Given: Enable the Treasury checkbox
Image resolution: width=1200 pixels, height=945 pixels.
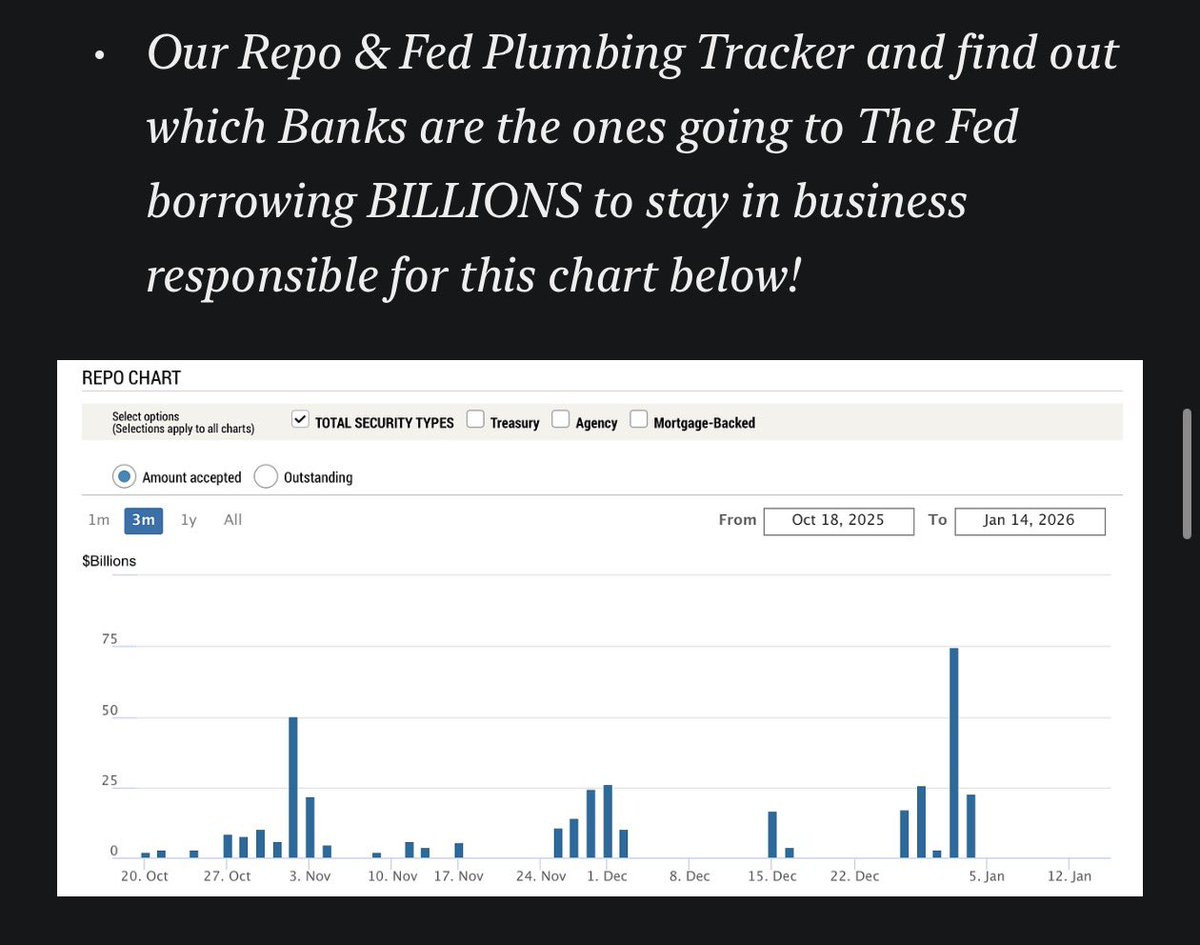Looking at the screenshot, I should [x=476, y=420].
